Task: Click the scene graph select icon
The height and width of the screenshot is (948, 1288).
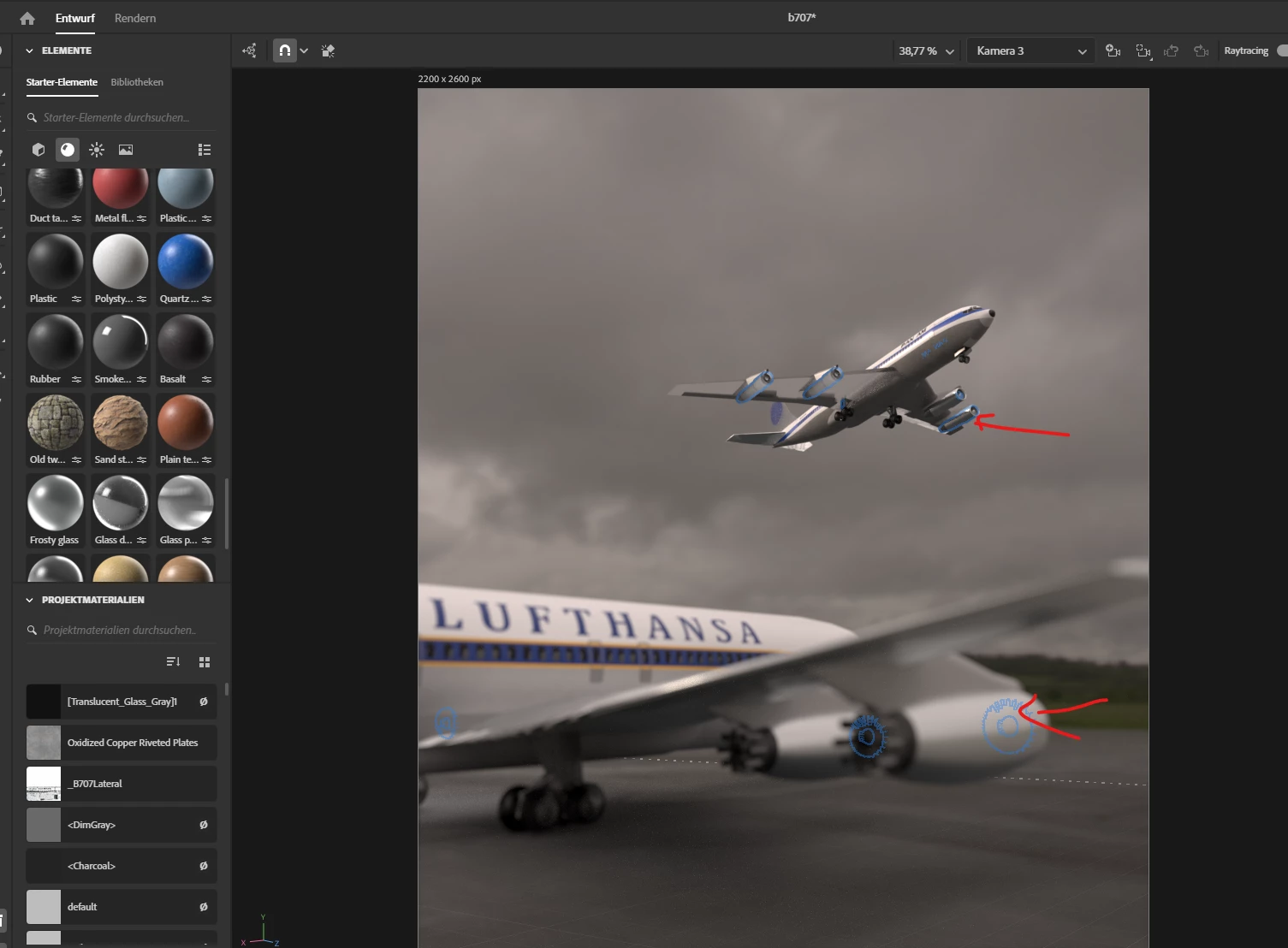Action: pyautogui.click(x=250, y=50)
